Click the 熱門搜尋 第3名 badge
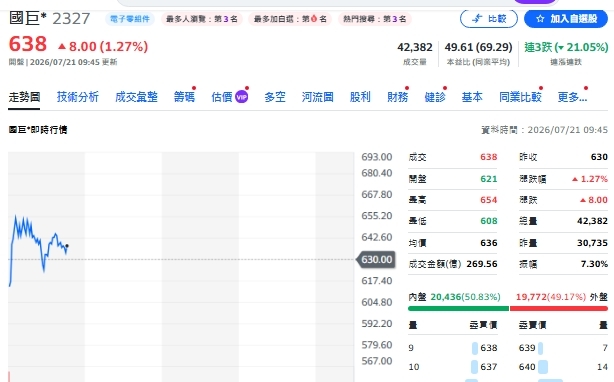The image size is (614, 382). 374,19
